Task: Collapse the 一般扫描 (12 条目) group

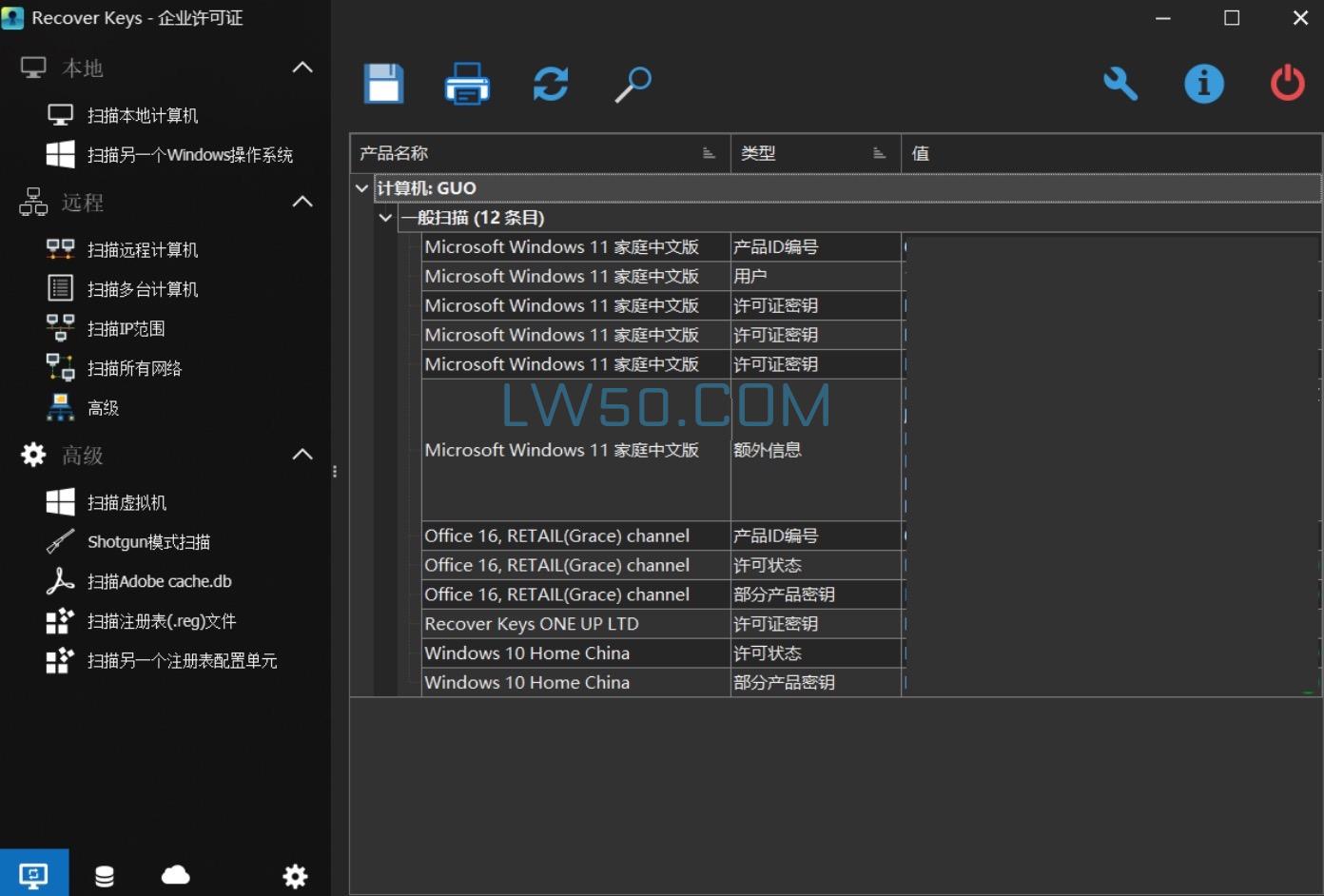Action: pyautogui.click(x=385, y=217)
